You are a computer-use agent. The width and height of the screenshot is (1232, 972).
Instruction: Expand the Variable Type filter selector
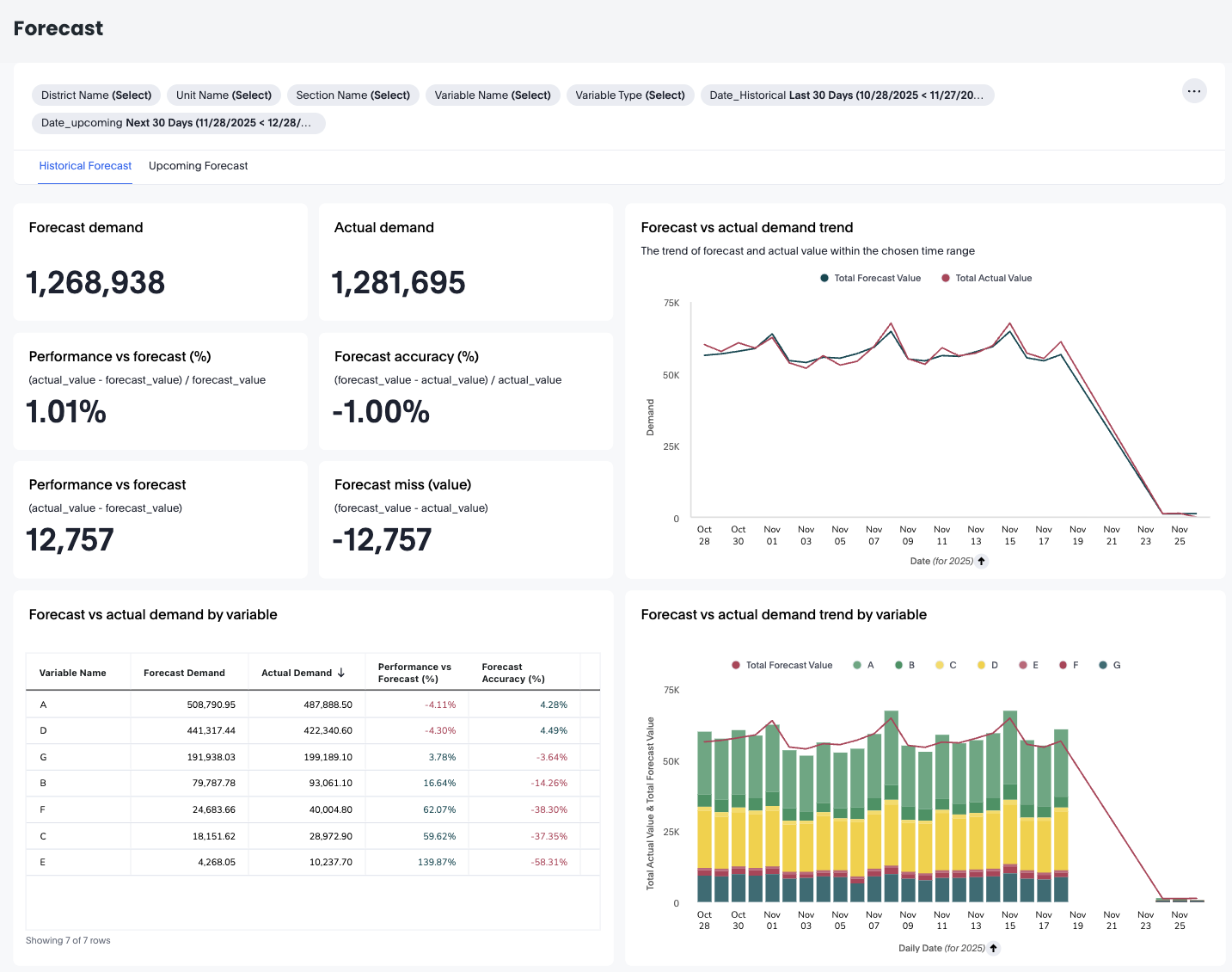point(629,95)
